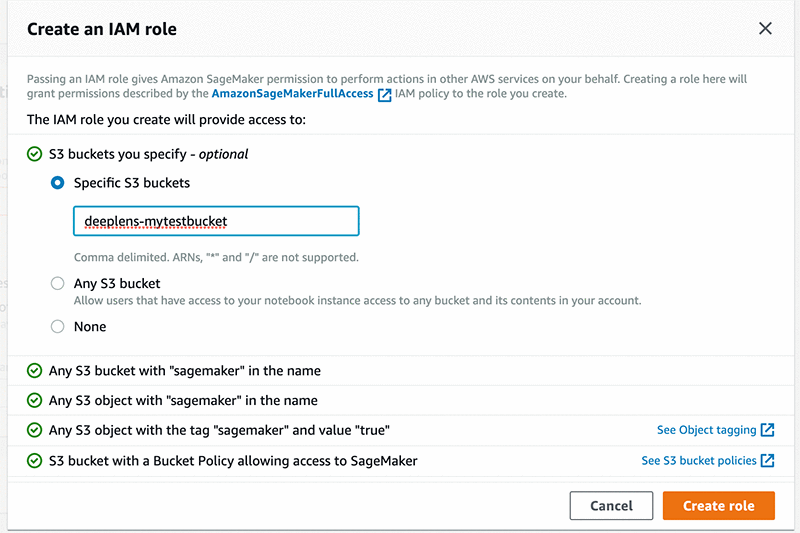Click the "S3 buckets you specify - optional" heading

click(x=148, y=154)
